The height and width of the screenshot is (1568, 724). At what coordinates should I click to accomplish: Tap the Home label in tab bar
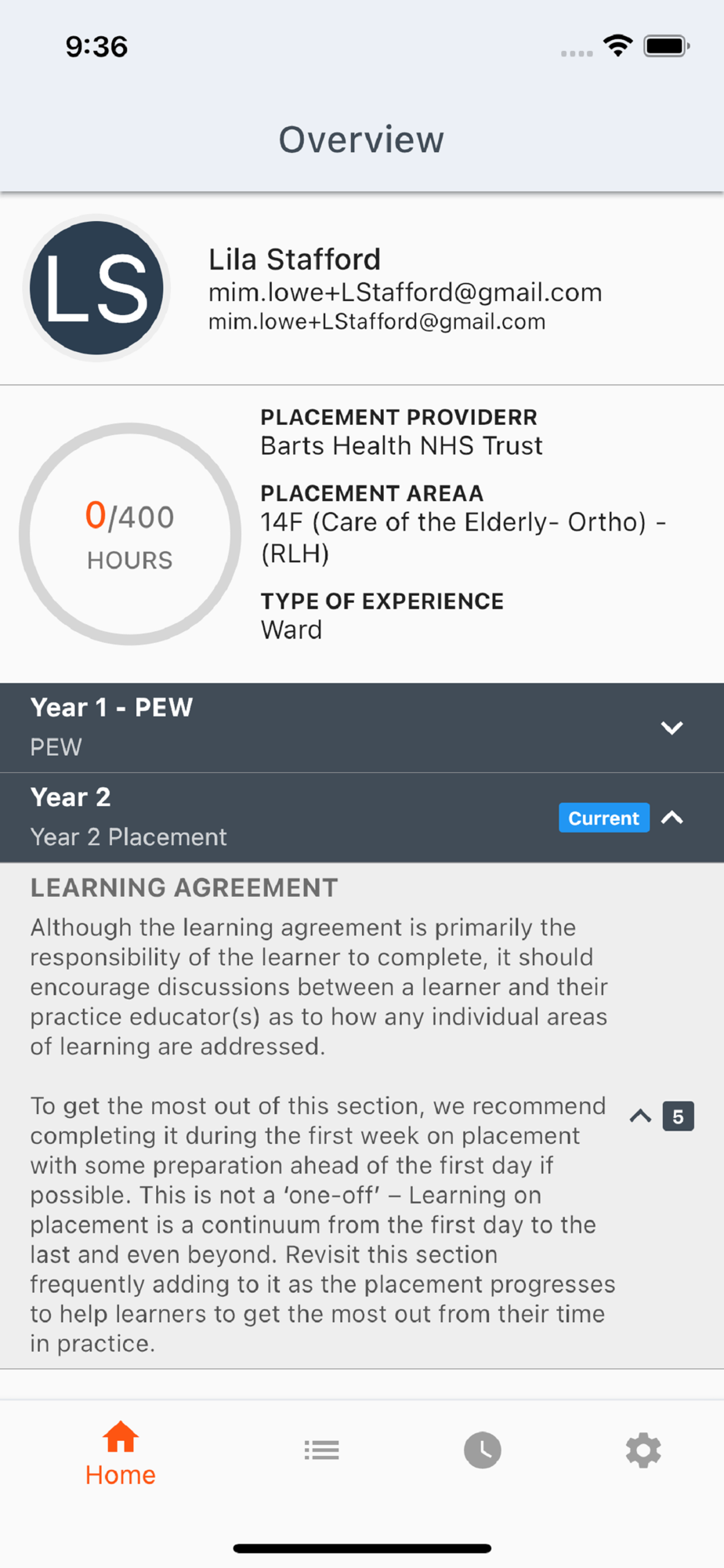[121, 1475]
